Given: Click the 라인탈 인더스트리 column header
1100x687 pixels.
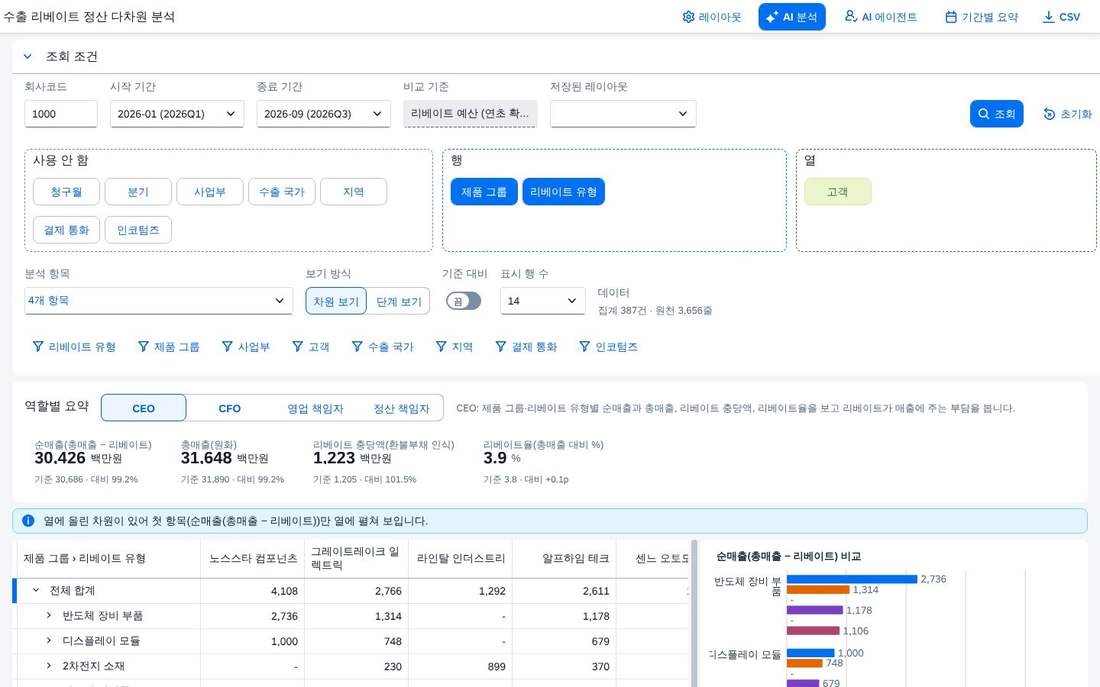Looking at the screenshot, I should 460,559.
